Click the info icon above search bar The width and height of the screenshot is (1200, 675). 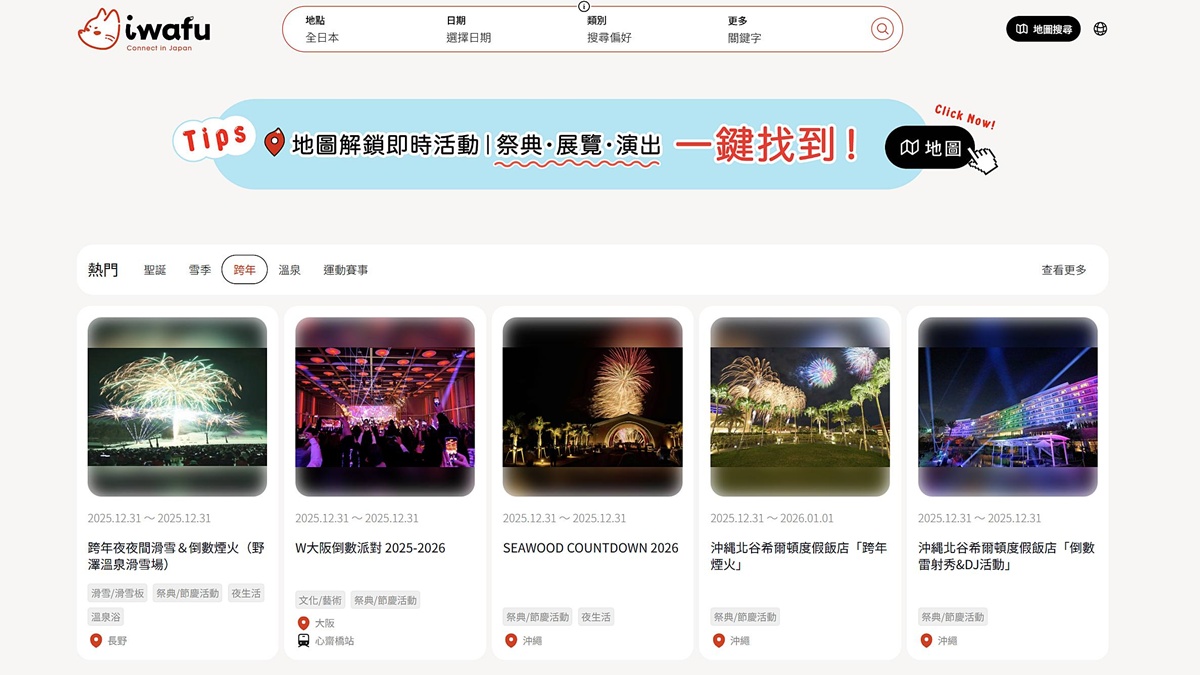coord(584,6)
